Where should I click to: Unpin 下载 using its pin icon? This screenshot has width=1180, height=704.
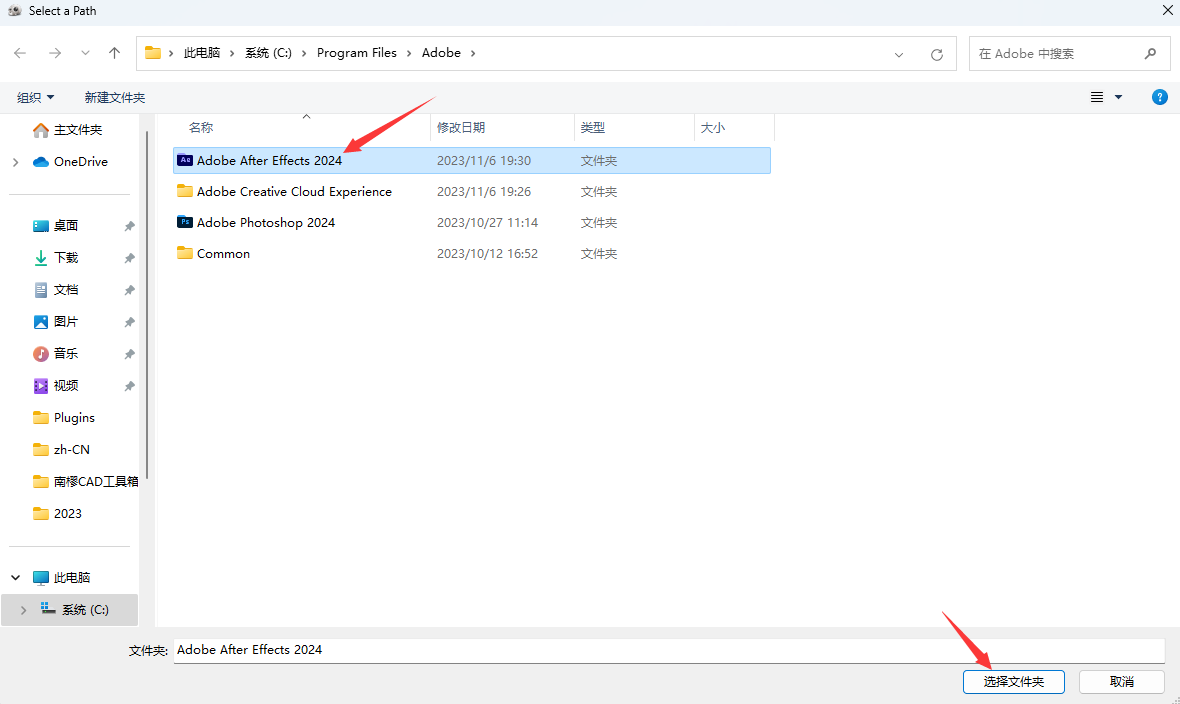coord(129,258)
